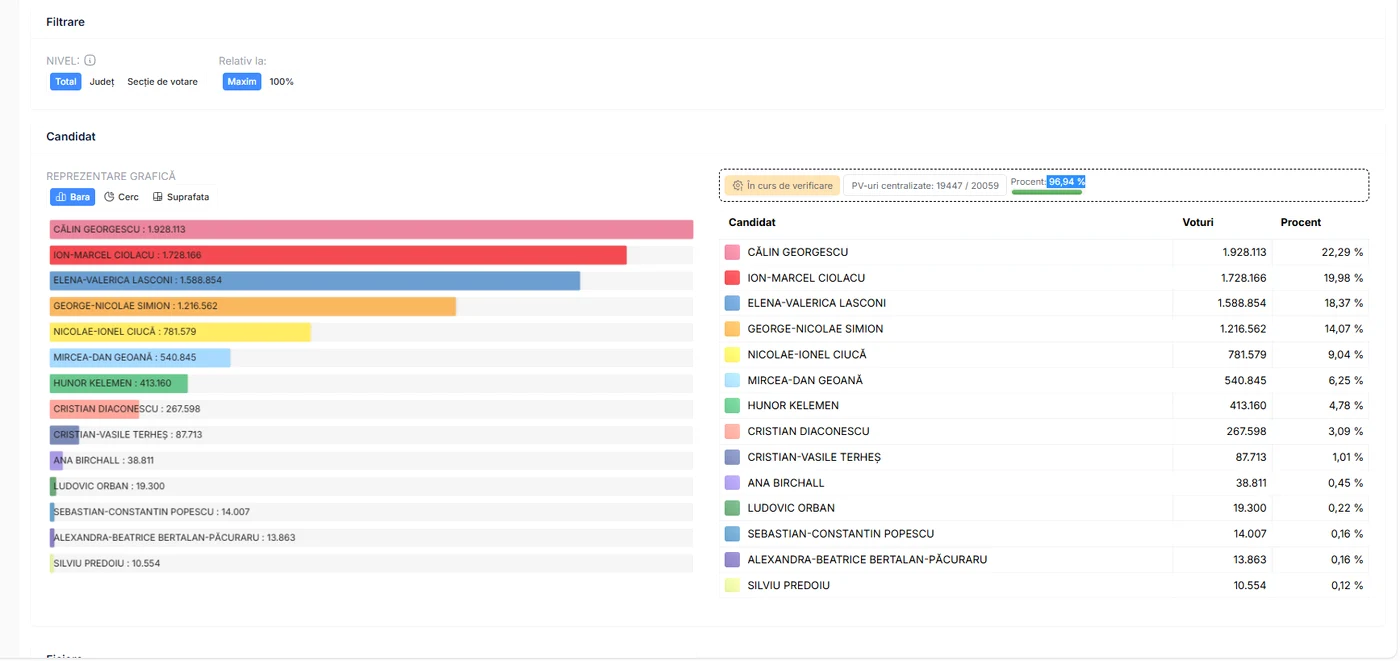
Task: Switch chart to Cerc pie view
Action: [x=121, y=197]
